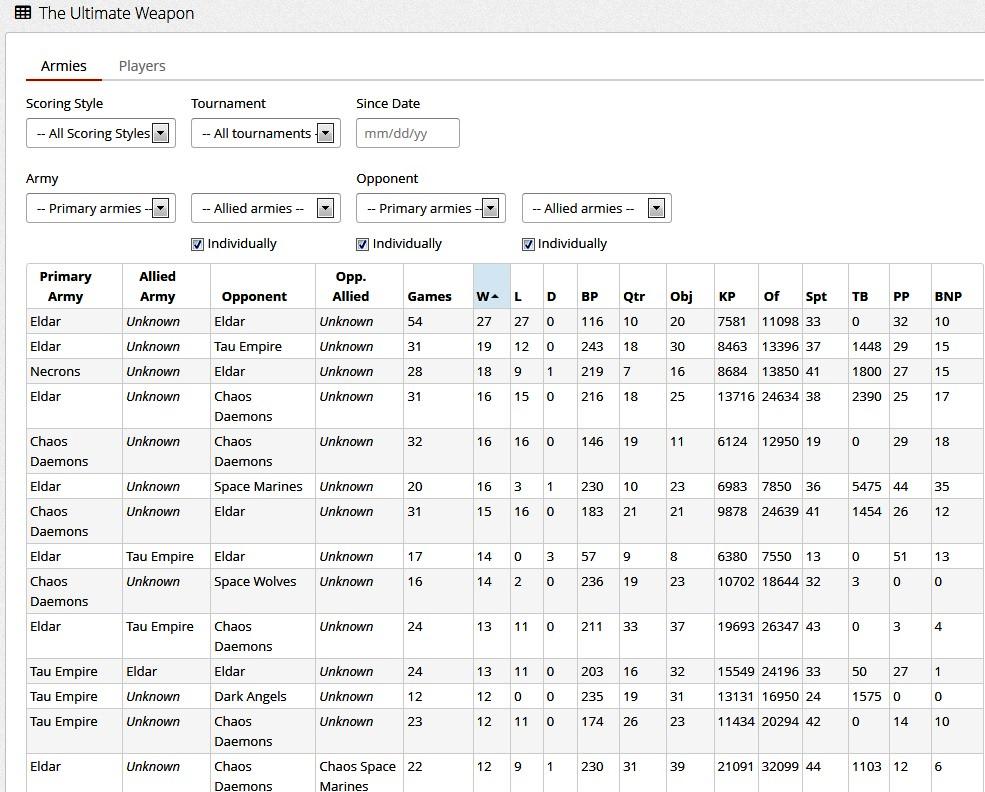Select the KP value 13131
This screenshot has height=792, width=985.
[736, 697]
